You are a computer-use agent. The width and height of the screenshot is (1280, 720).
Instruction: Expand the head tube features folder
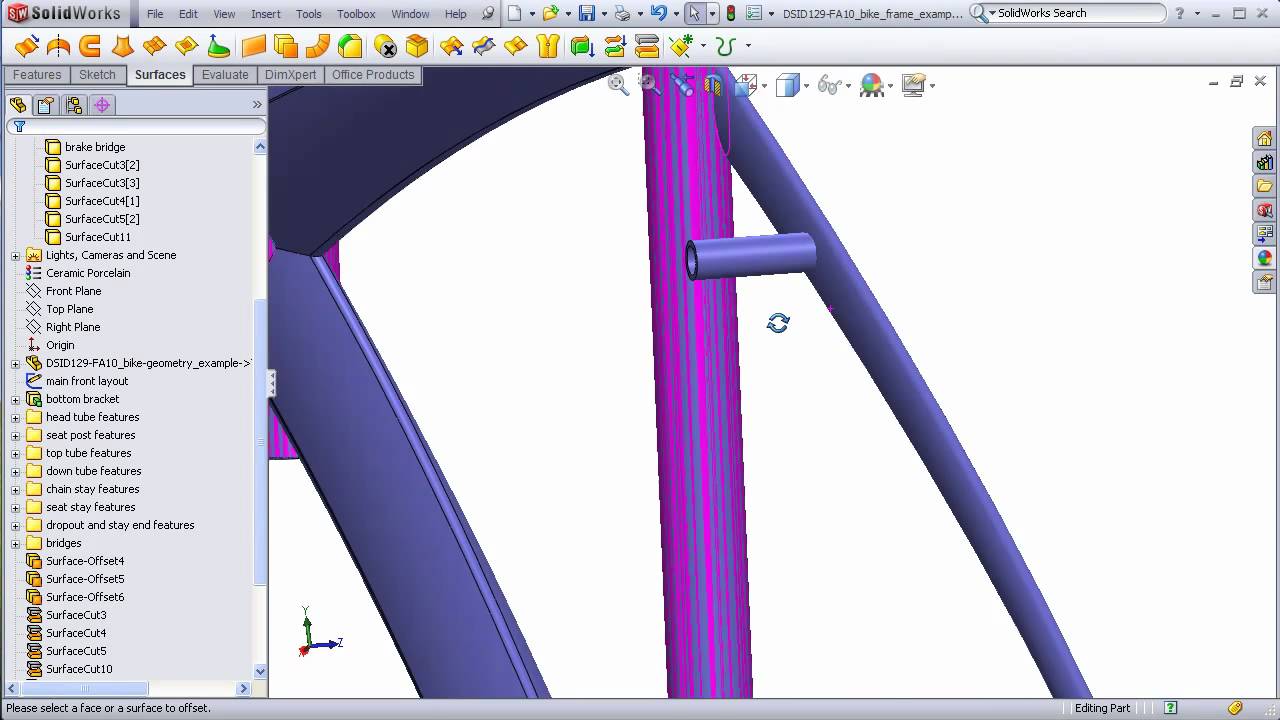(x=15, y=417)
